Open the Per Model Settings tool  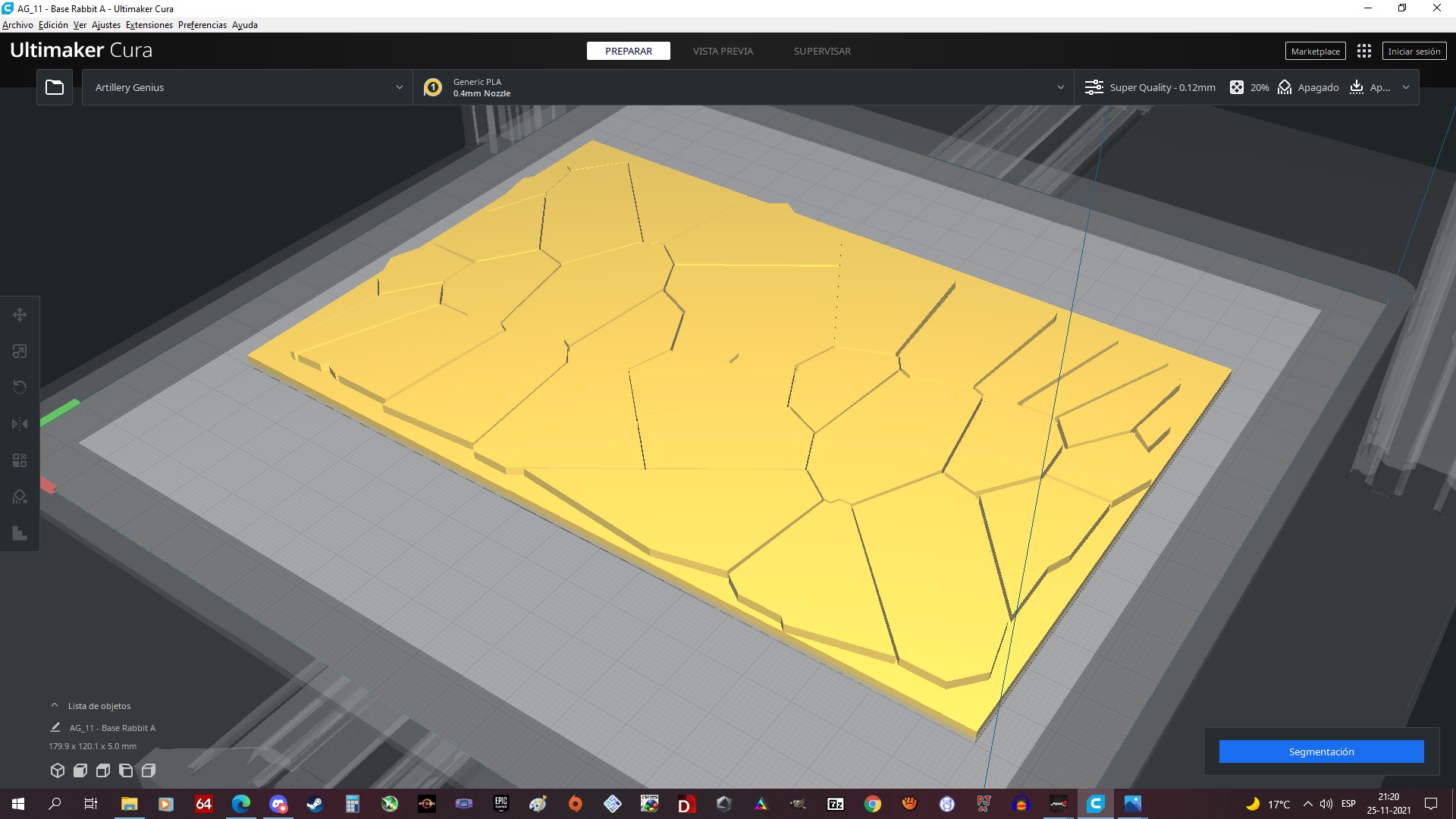pyautogui.click(x=20, y=460)
